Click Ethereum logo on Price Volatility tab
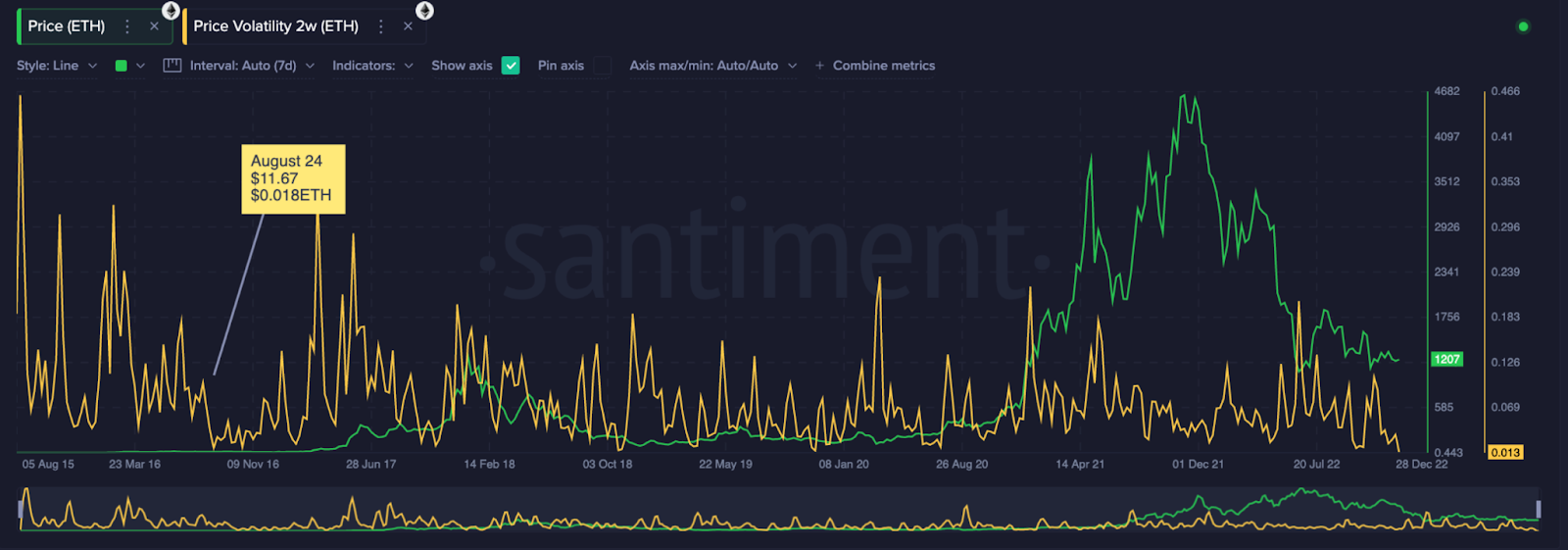This screenshot has width=1568, height=550. [x=424, y=11]
